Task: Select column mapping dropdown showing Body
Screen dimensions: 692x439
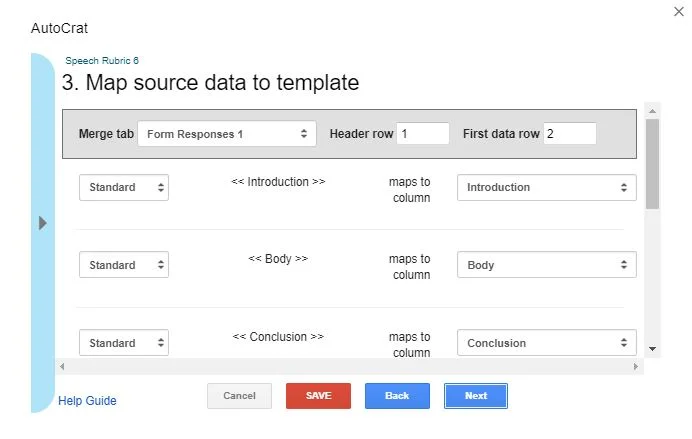Action: click(x=546, y=265)
